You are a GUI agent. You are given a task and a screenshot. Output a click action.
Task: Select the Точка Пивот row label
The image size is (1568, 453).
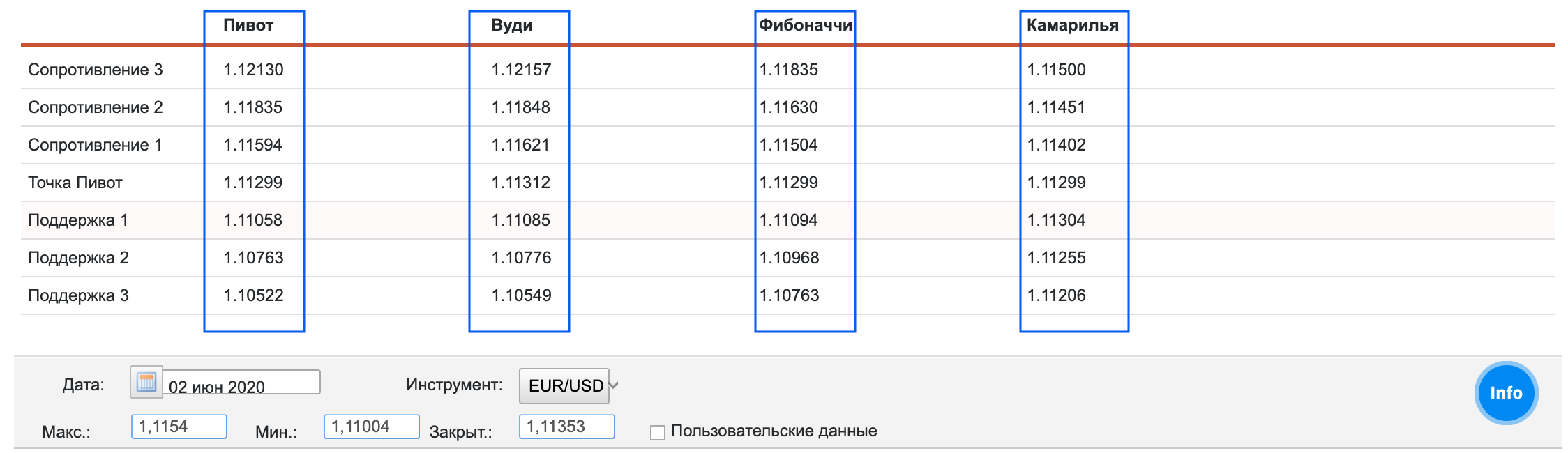click(75, 183)
